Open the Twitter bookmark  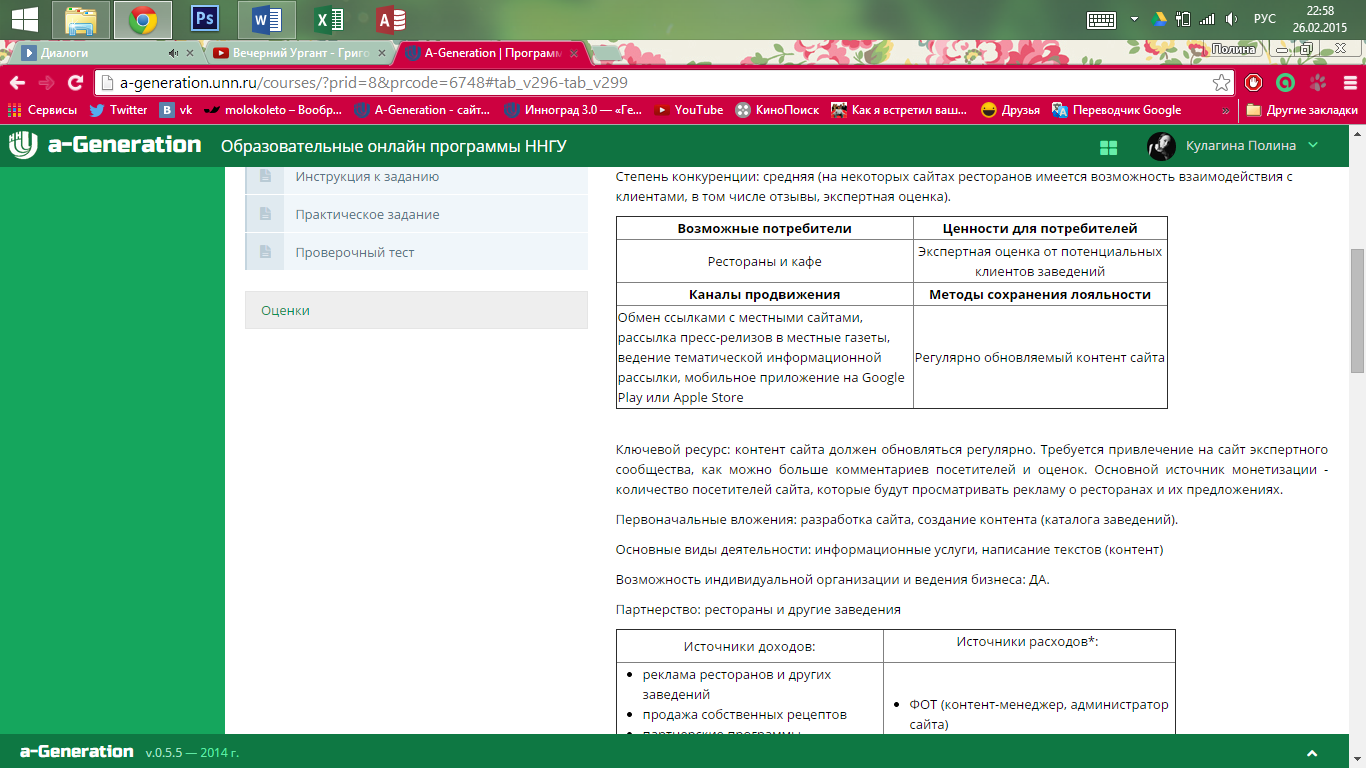pyautogui.click(x=118, y=110)
